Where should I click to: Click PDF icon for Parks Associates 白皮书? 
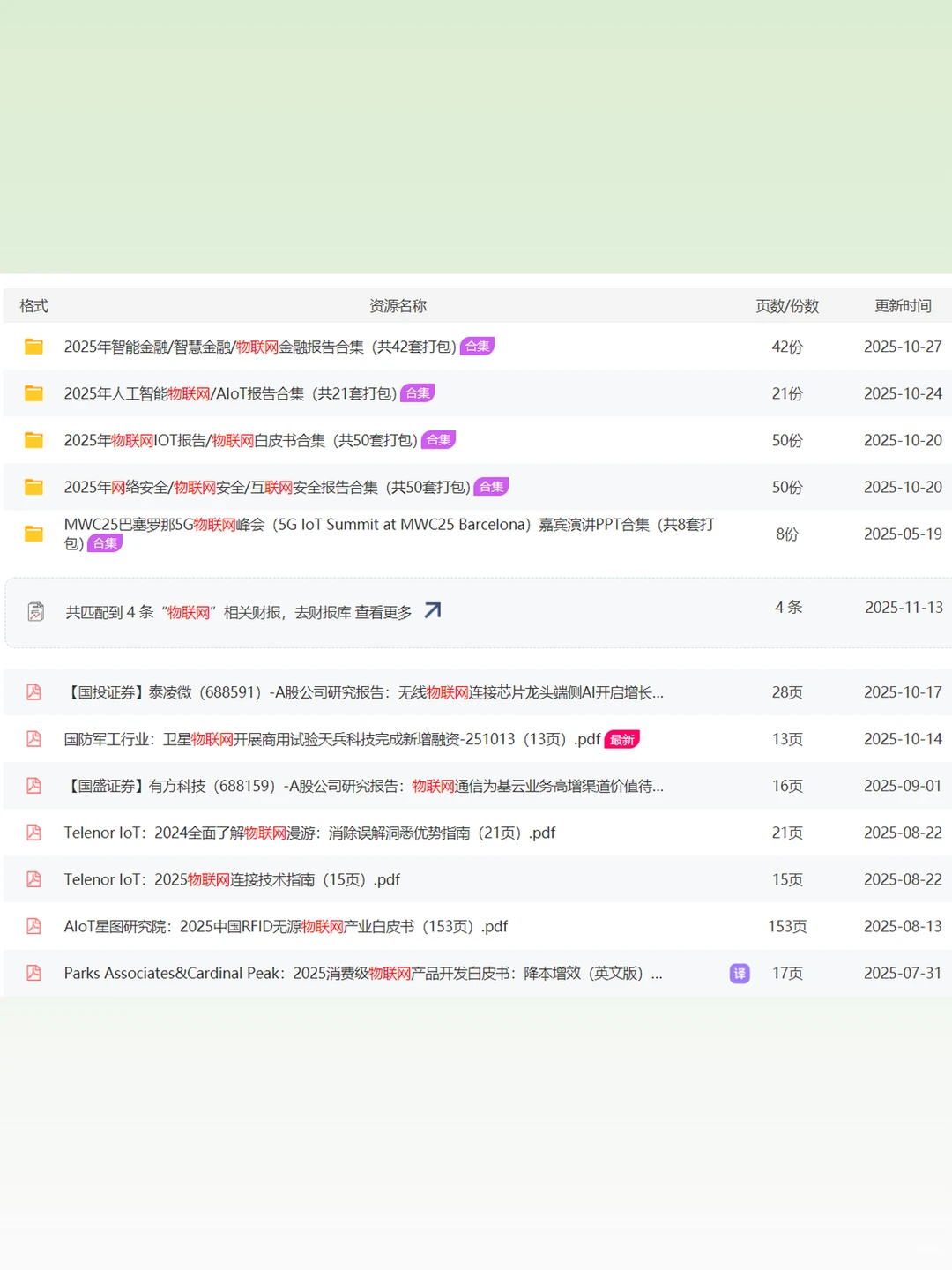click(33, 973)
